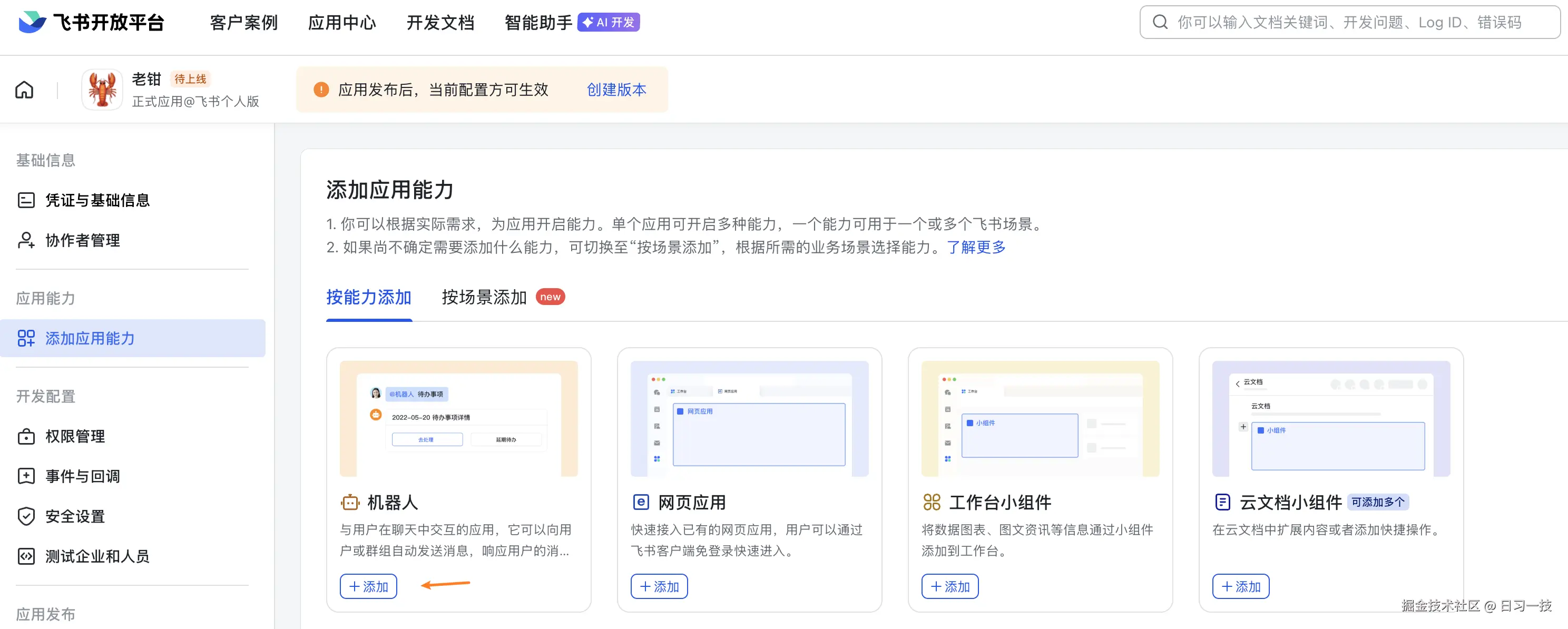Click the 机器人 card title
Viewport: 1568px width, 629px height.
click(x=393, y=503)
